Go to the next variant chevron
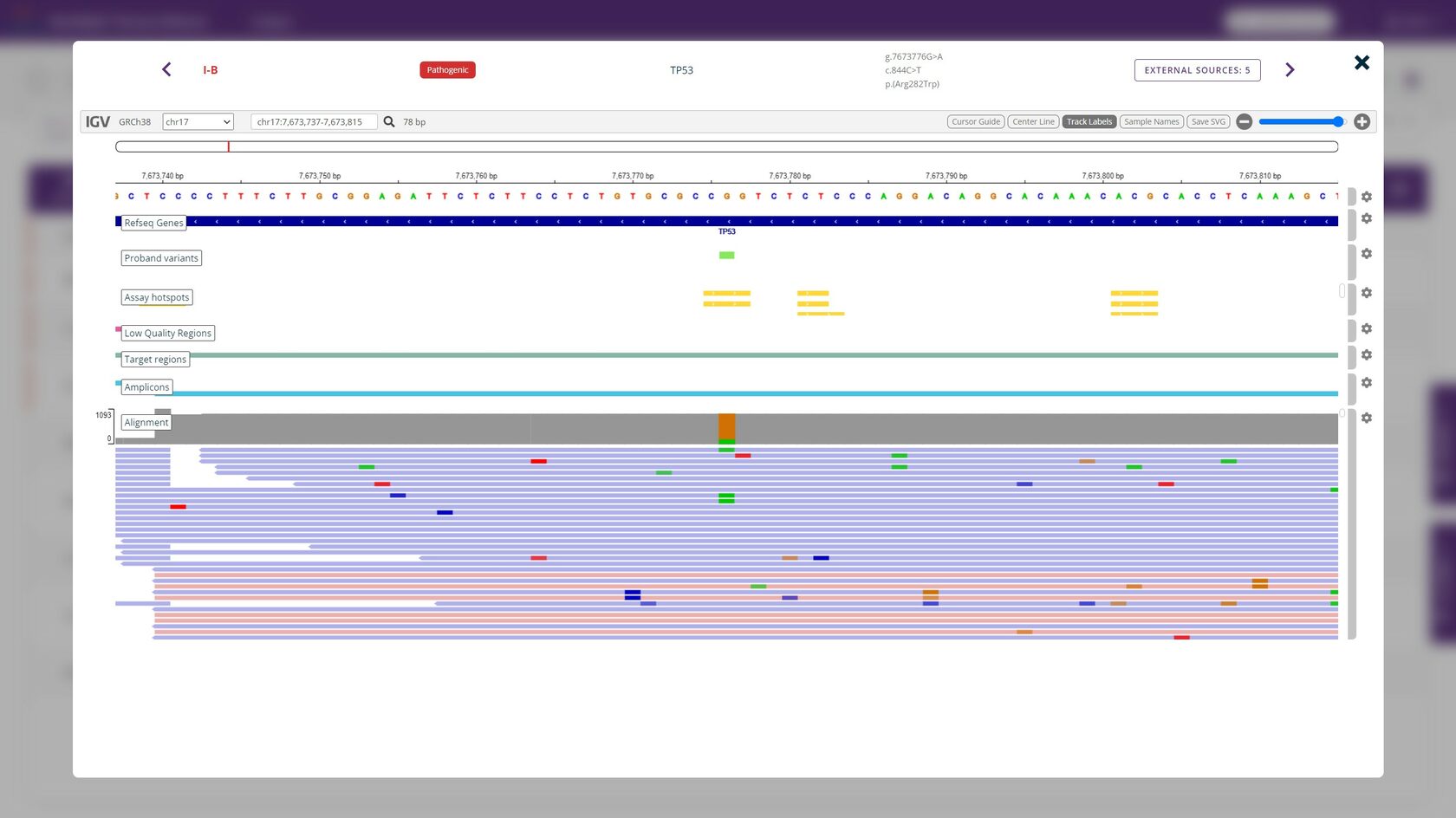 [1290, 70]
